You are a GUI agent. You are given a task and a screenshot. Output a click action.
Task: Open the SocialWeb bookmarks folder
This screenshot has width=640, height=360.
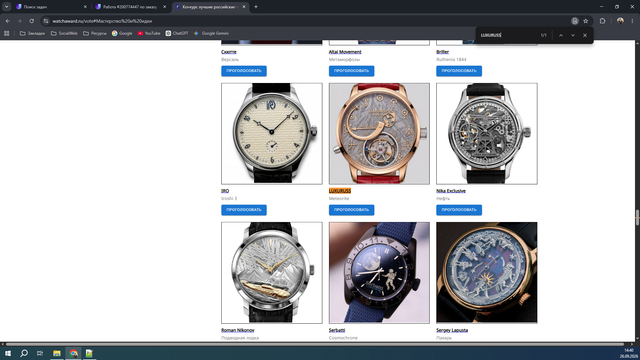coord(64,33)
